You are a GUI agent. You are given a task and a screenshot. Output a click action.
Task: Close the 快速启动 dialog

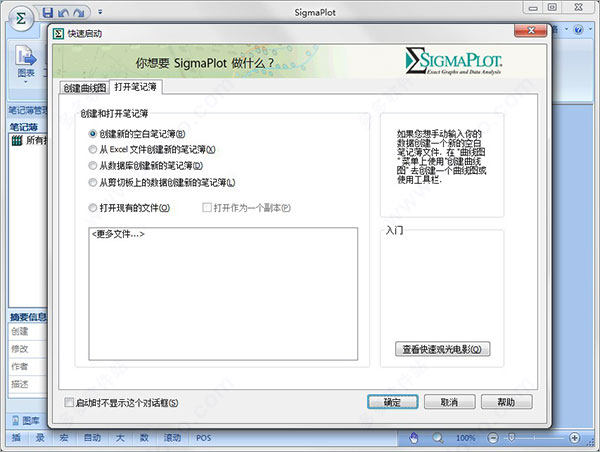(530, 31)
